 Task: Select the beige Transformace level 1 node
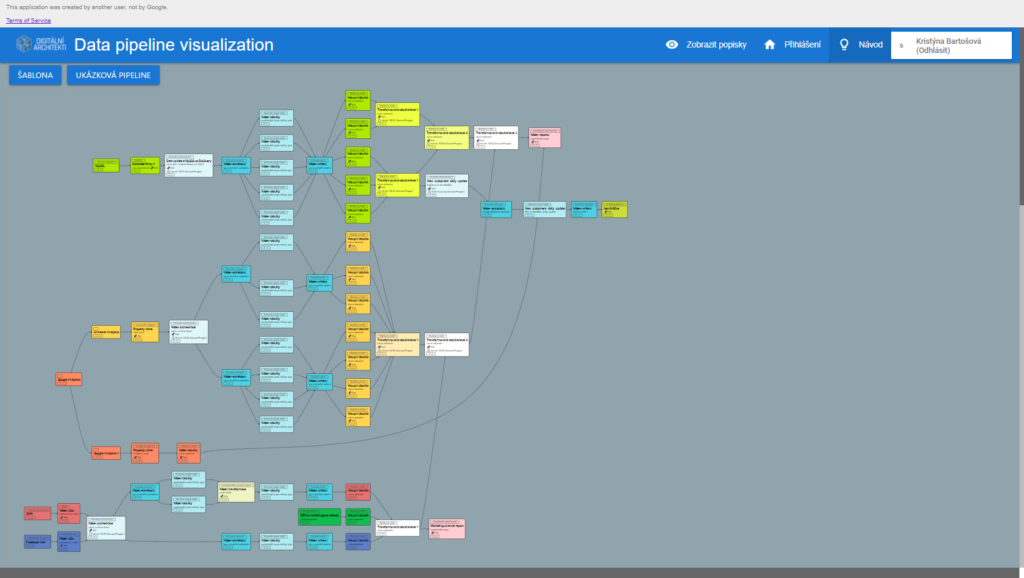click(397, 344)
